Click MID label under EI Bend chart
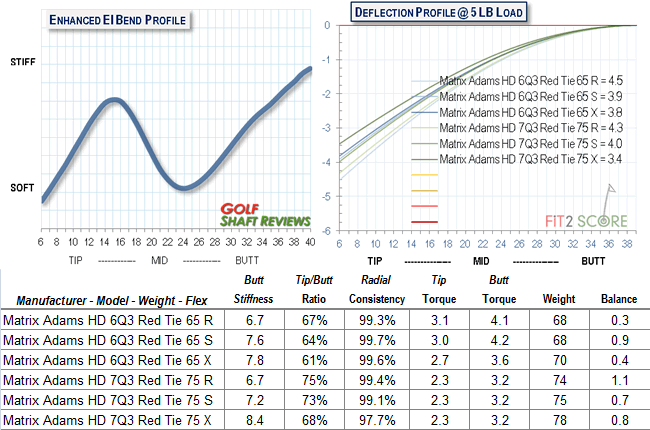The height and width of the screenshot is (430, 650). 160,260
